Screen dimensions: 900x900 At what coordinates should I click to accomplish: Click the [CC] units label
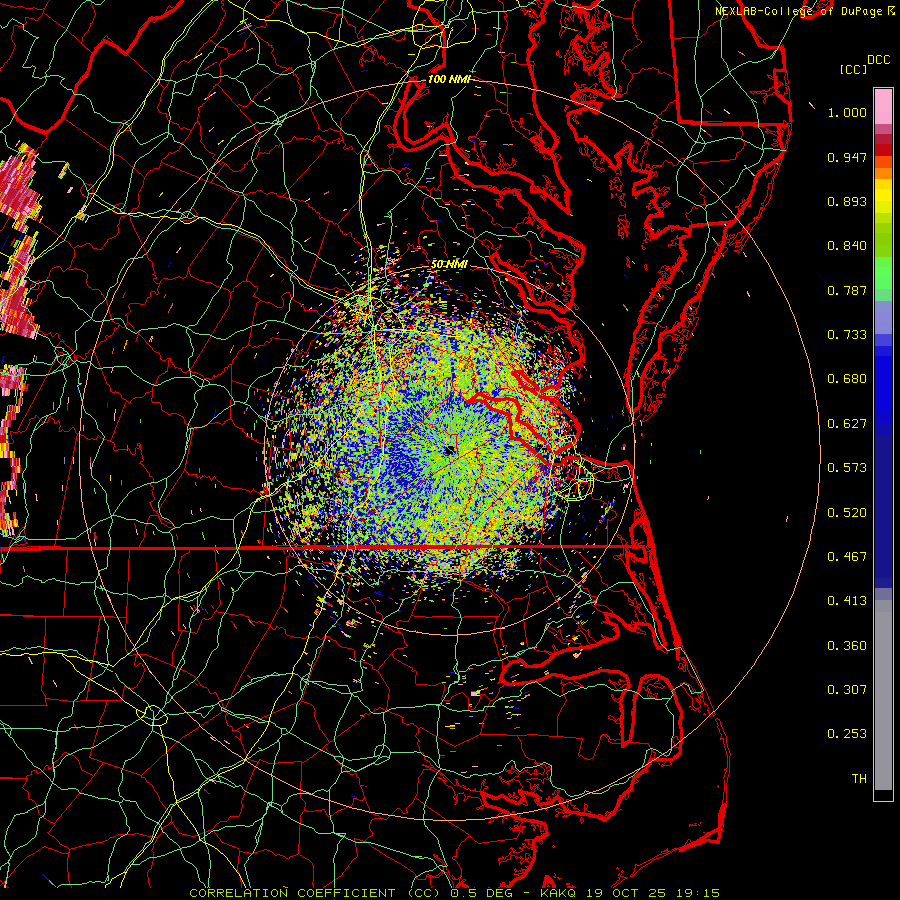coord(854,69)
